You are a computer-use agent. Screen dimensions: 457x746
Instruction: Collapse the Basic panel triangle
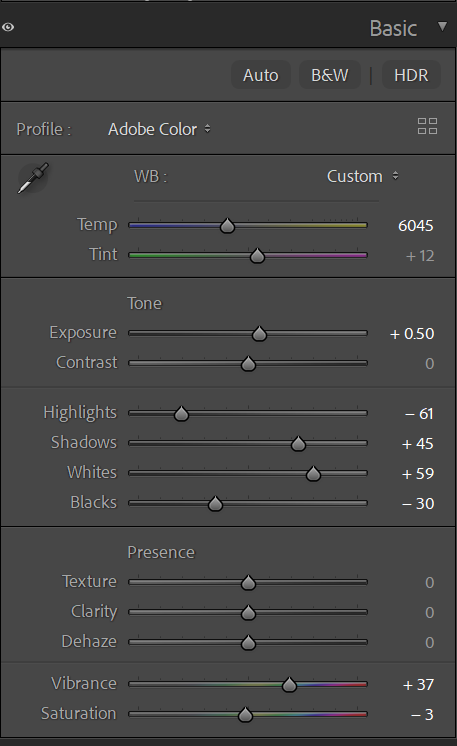coord(442,26)
